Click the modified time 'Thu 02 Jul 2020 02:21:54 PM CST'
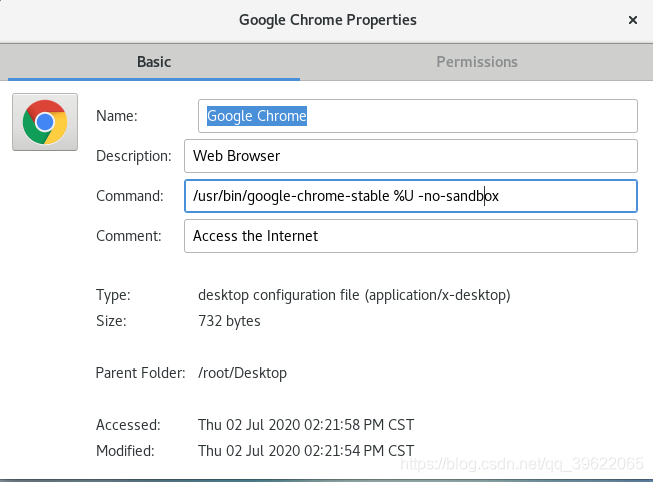Viewport: 653px width, 482px height. coord(306,451)
